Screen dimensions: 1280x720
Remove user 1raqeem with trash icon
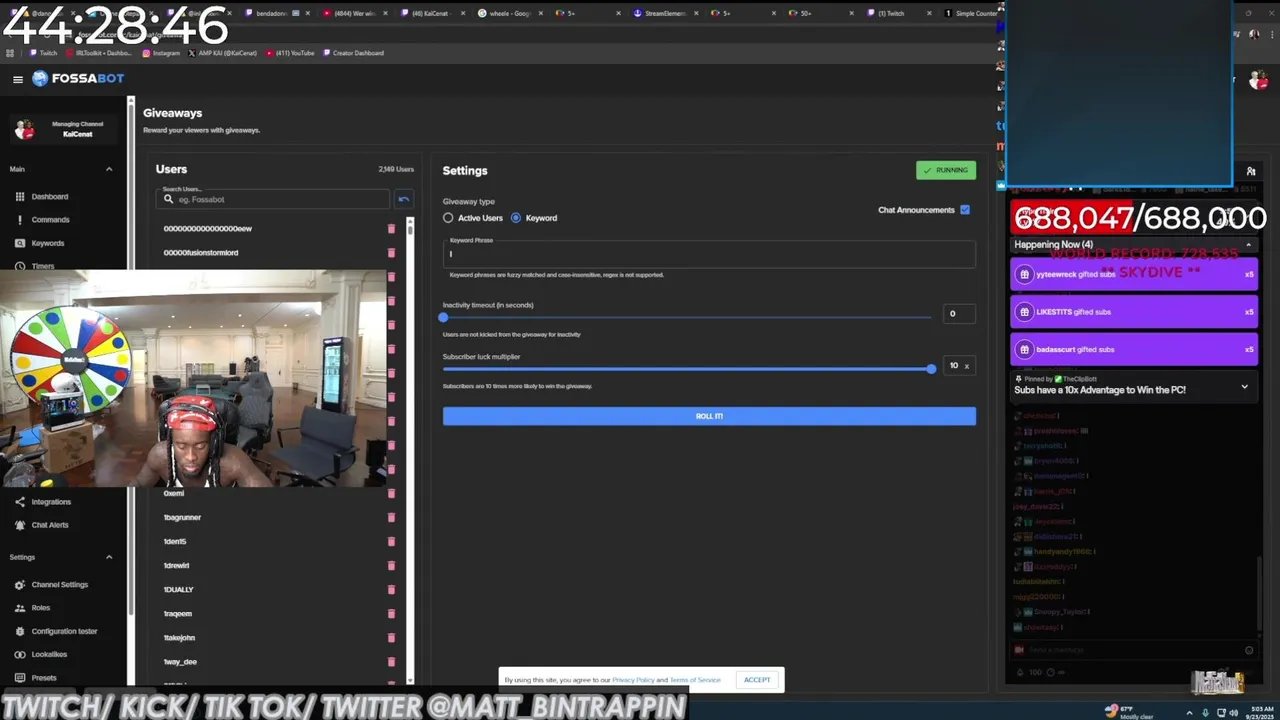(x=391, y=614)
